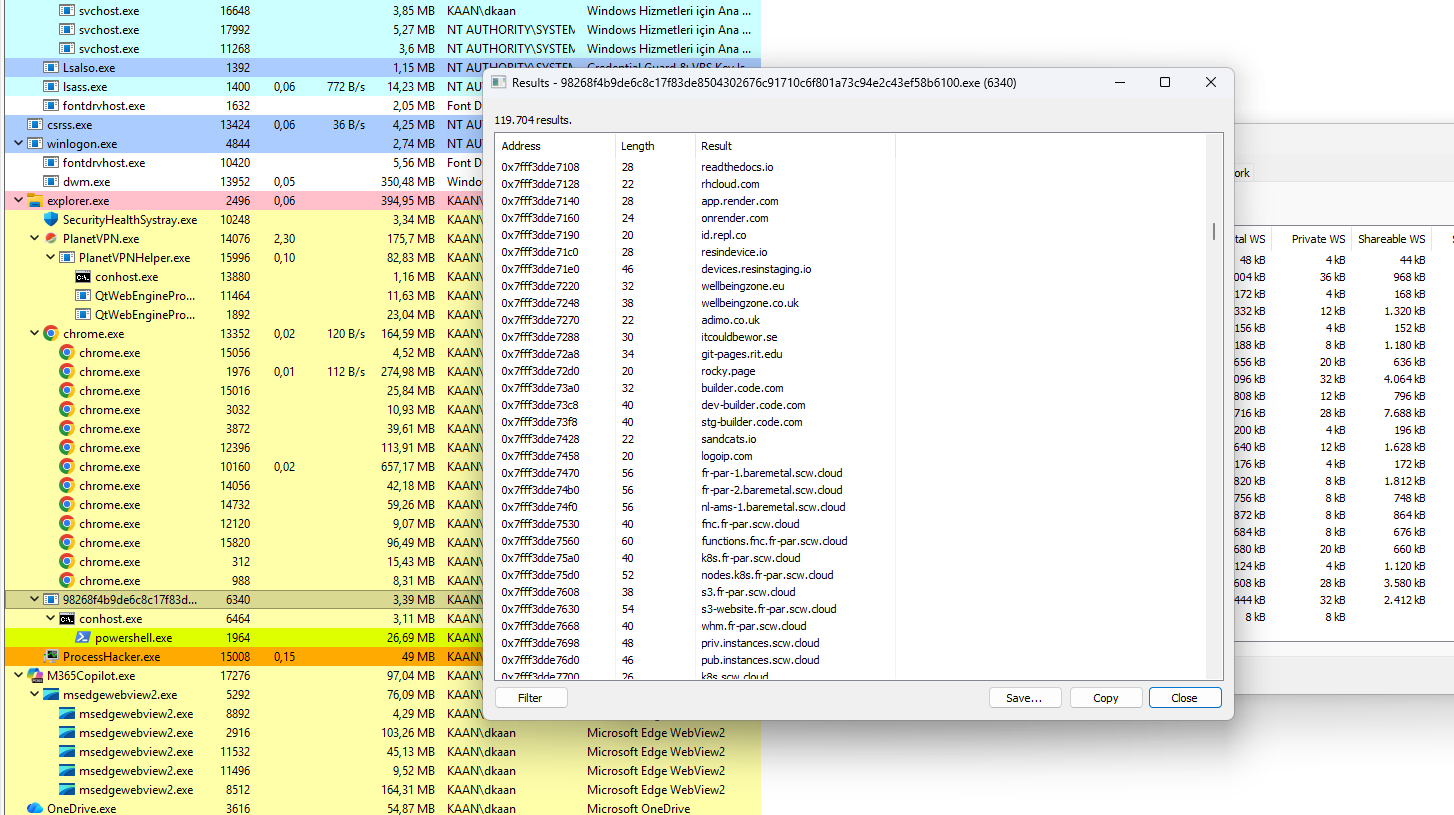Image resolution: width=1454 pixels, height=815 pixels.
Task: Collapse the explorer.exe tree node
Action: 18,200
